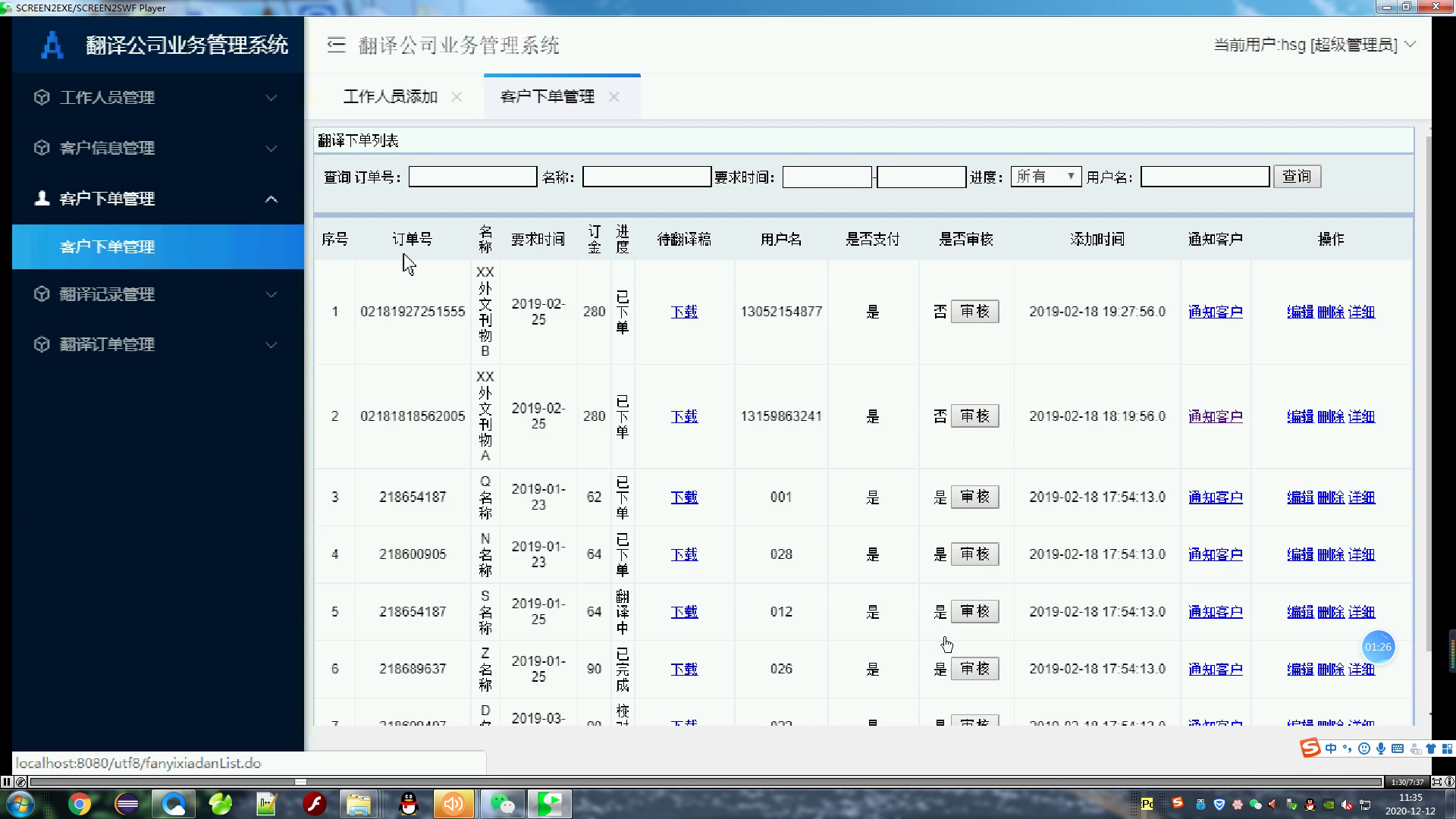Select the 客户下单管理 submenu item
This screenshot has height=819, width=1456.
[158, 246]
